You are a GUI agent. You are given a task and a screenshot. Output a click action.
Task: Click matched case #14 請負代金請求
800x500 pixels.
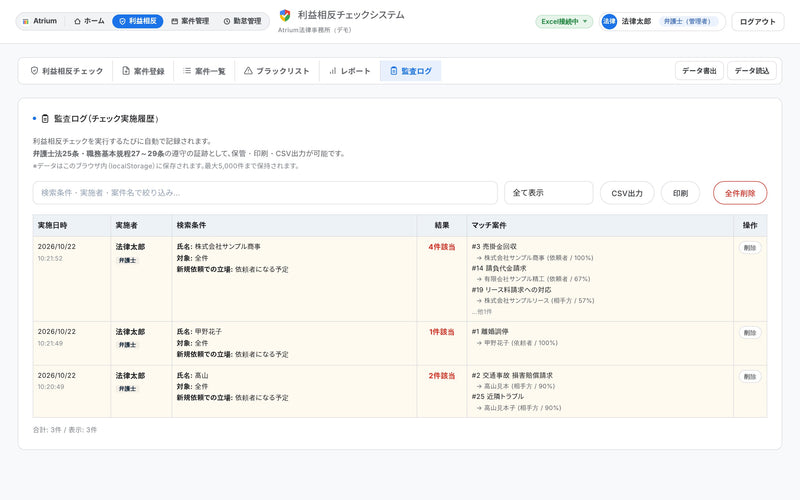[499, 268]
